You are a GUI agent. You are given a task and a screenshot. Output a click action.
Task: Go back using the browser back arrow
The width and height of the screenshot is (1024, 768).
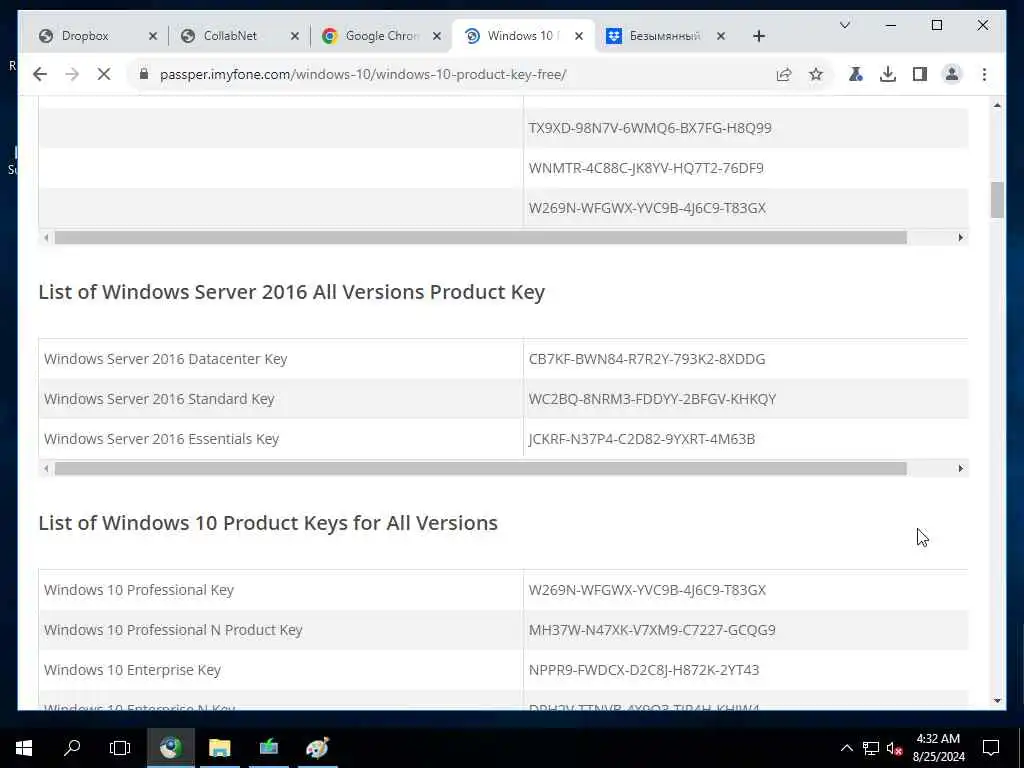coord(40,74)
